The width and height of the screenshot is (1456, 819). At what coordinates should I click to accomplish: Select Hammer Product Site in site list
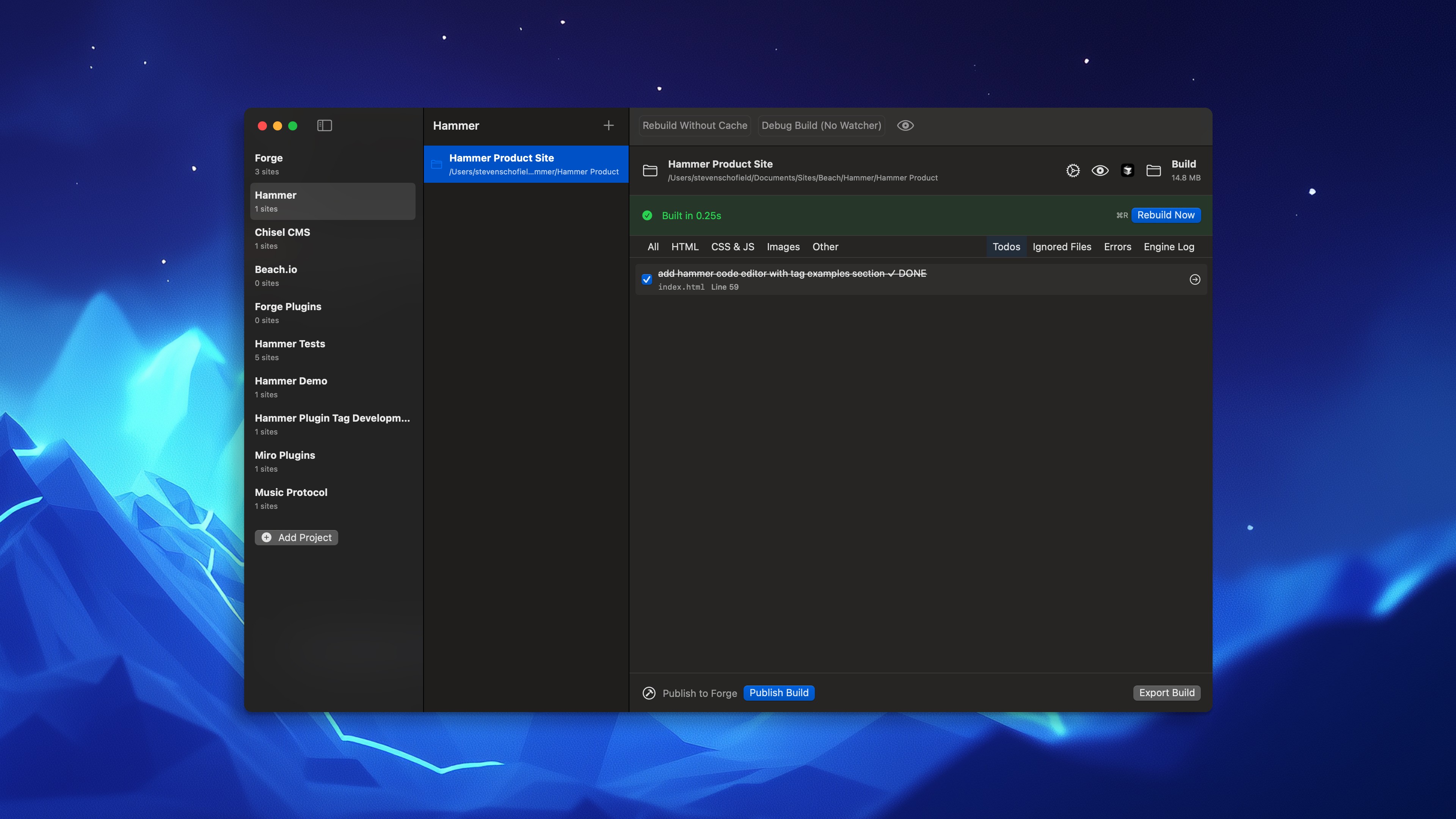(x=526, y=165)
